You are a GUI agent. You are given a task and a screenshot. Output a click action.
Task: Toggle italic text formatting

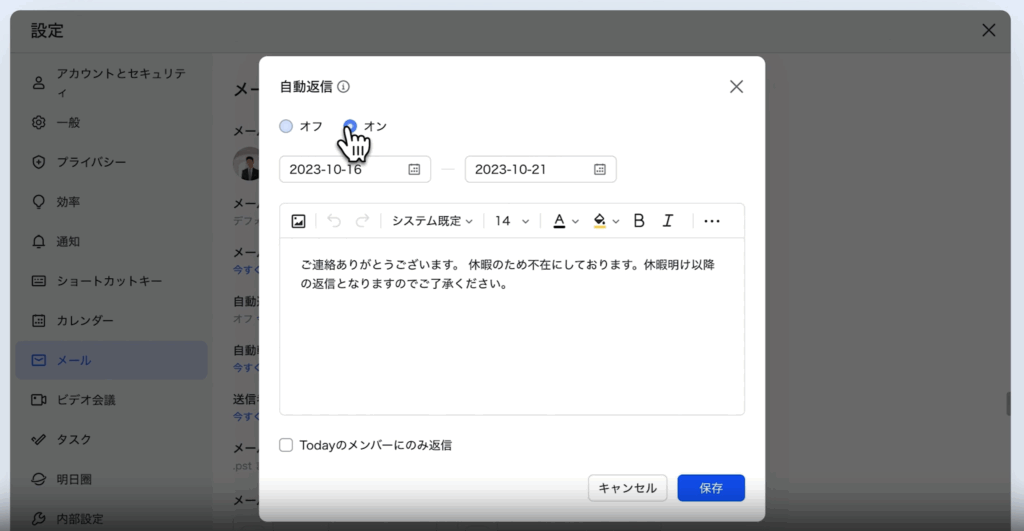tap(668, 221)
